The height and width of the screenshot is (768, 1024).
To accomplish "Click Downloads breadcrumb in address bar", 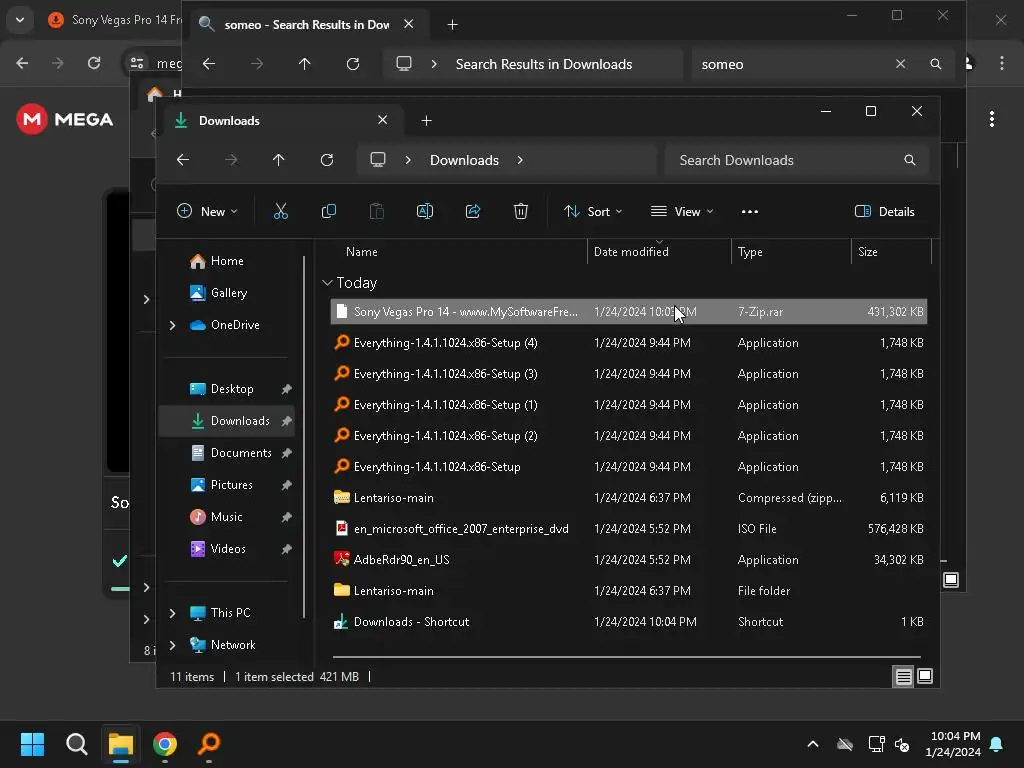I will pos(464,160).
